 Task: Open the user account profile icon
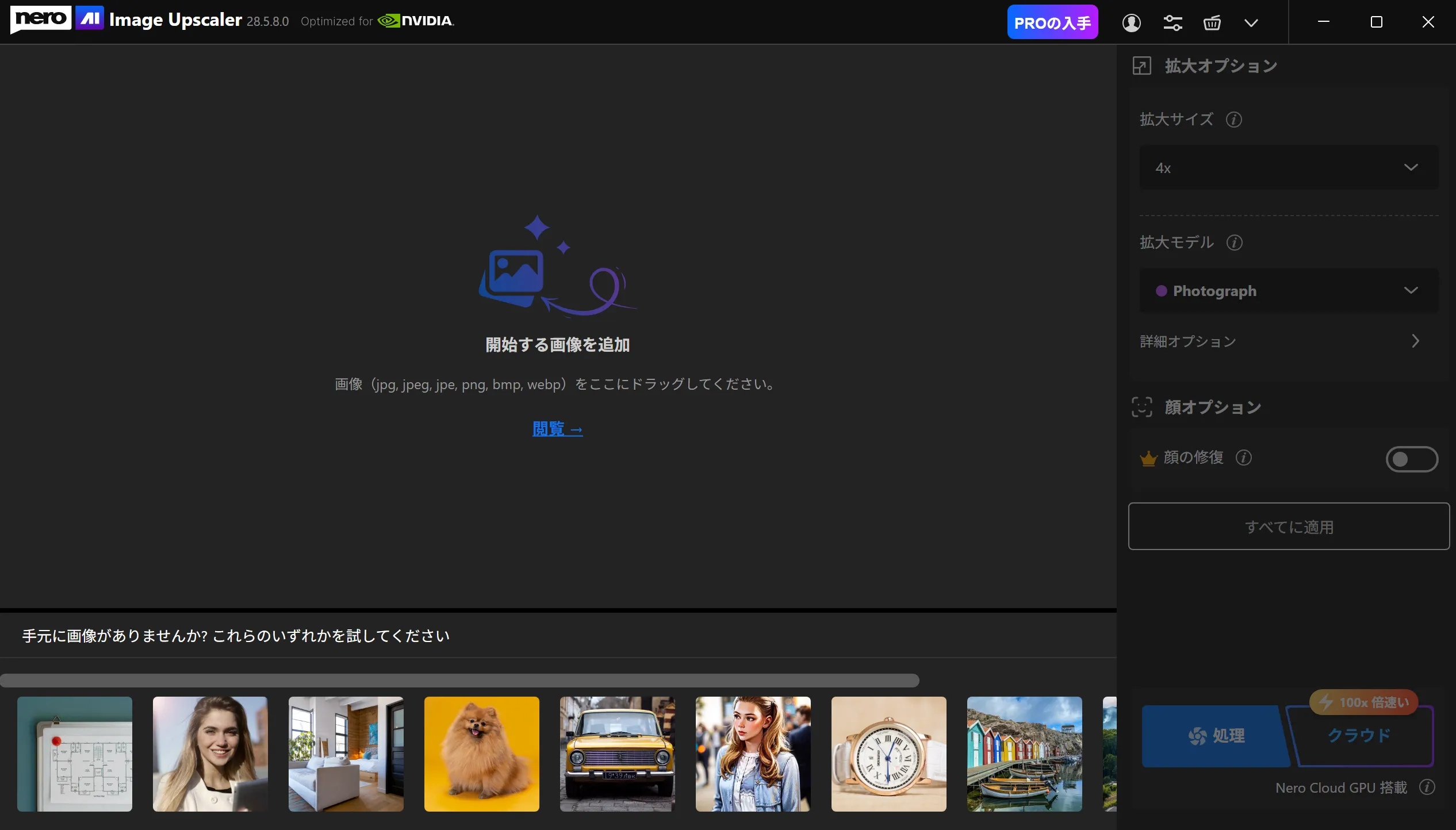pos(1131,22)
